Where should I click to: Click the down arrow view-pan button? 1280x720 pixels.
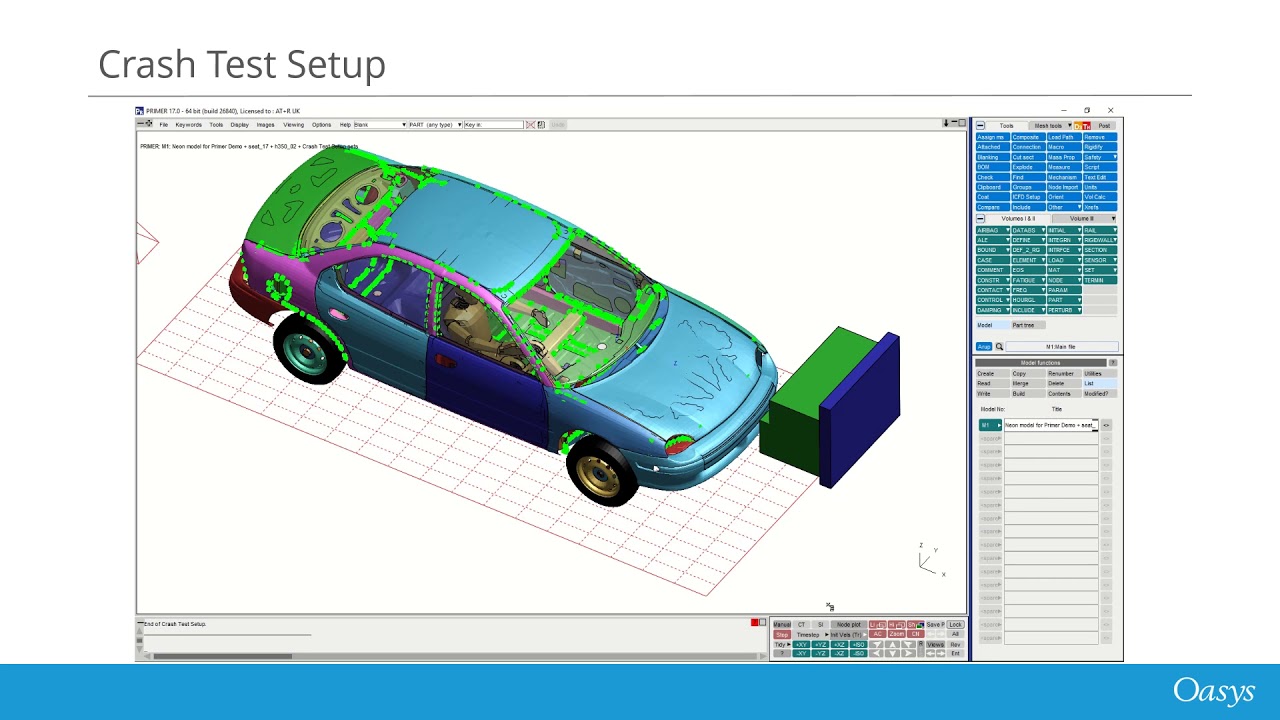tap(893, 653)
